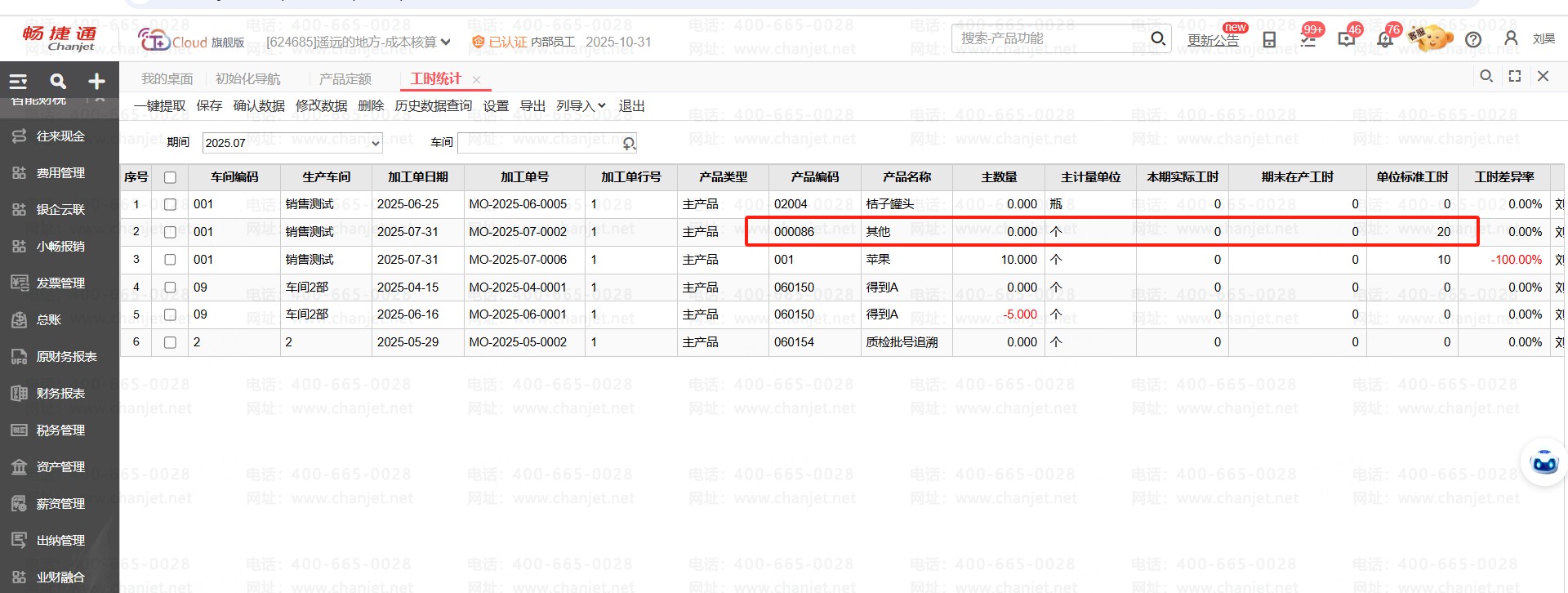Open the help question mark icon
Screen dimensions: 1568x593
[x=1473, y=39]
